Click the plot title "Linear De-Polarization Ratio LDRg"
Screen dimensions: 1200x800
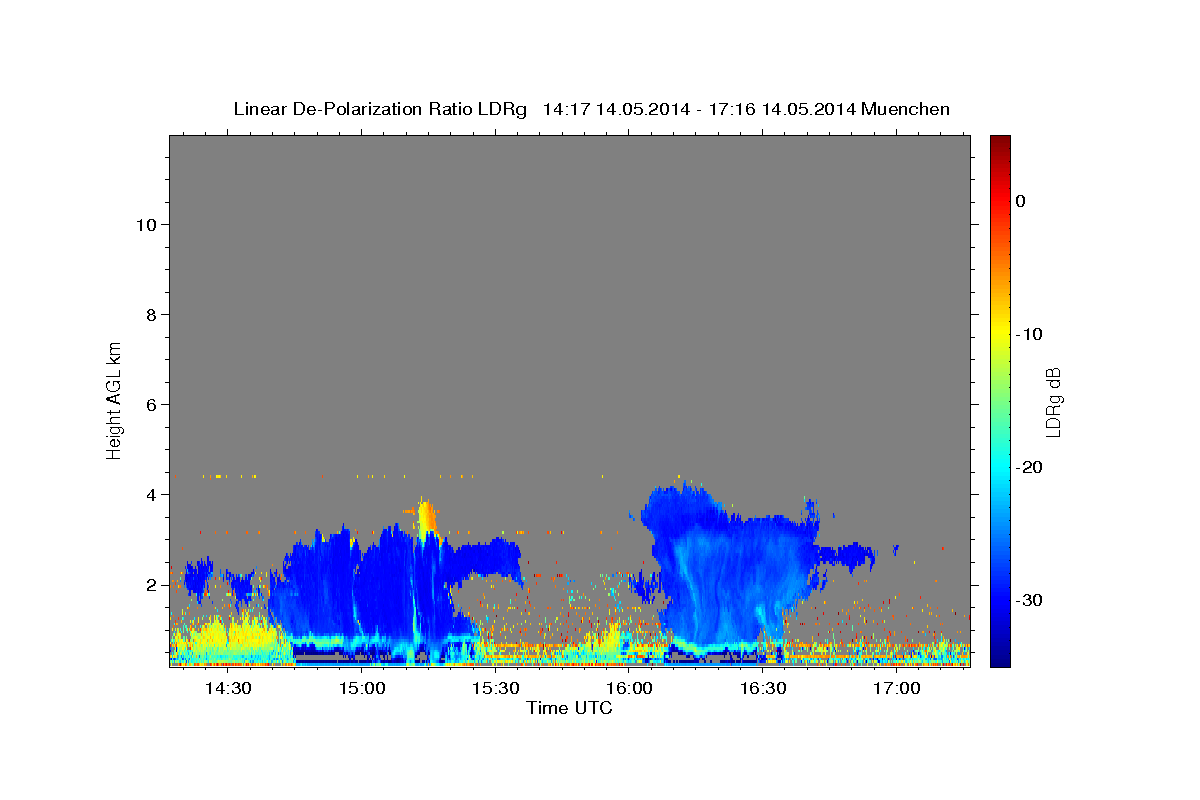pyautogui.click(x=380, y=109)
